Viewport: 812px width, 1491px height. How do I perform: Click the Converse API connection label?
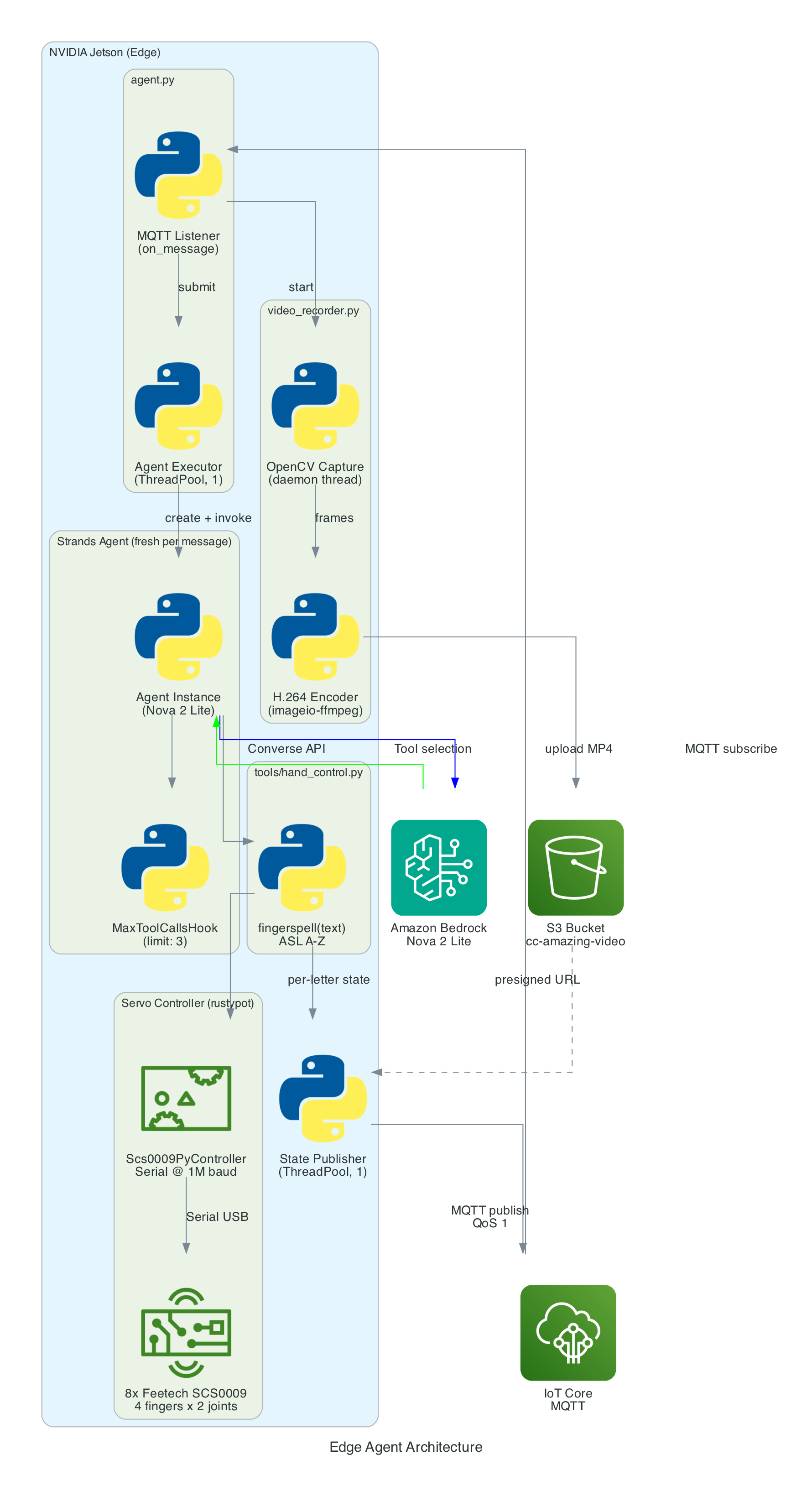[288, 748]
